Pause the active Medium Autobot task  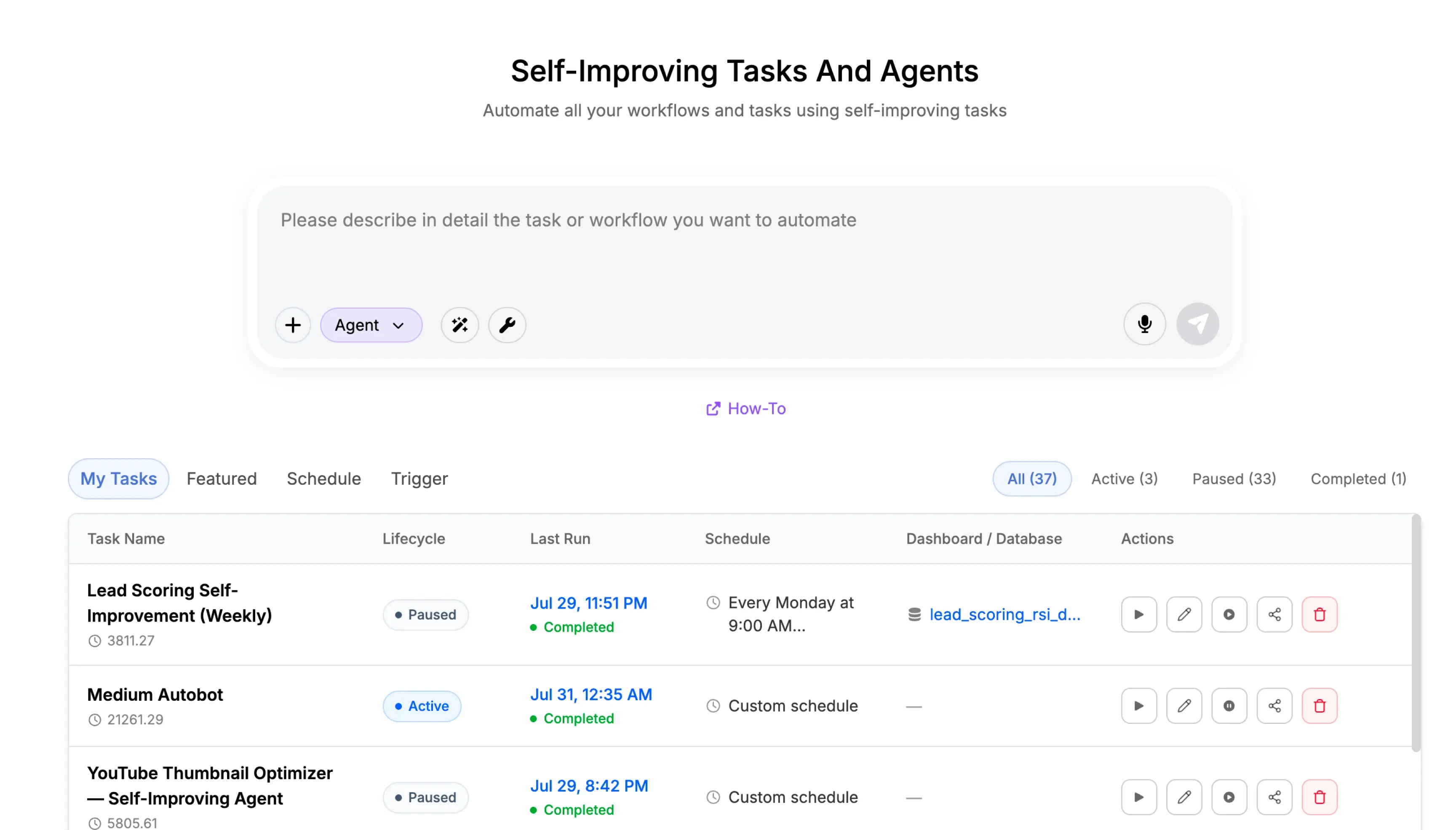[x=1229, y=706]
